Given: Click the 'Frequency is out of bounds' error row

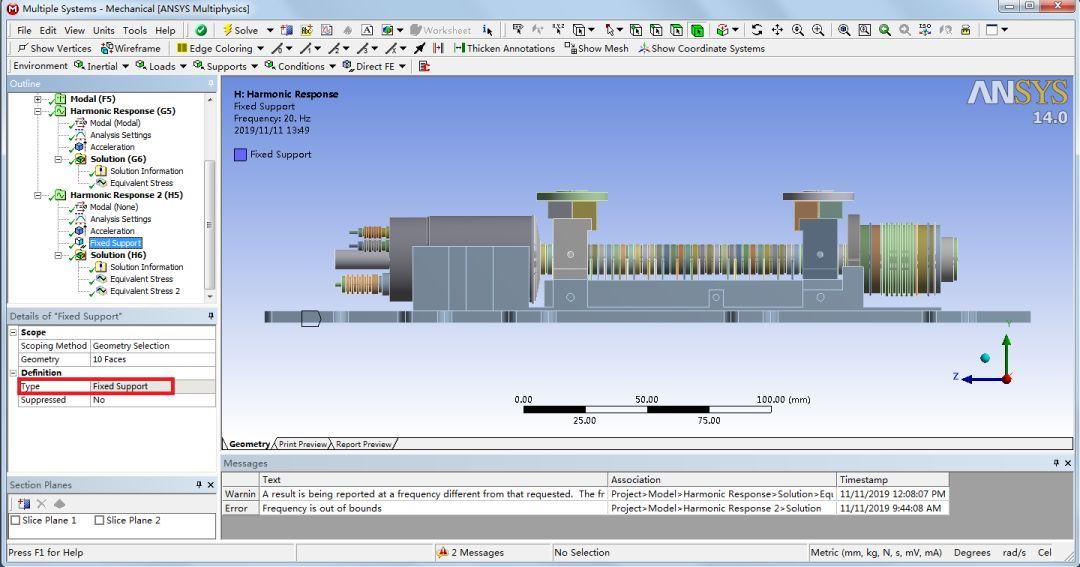Looking at the screenshot, I should pyautogui.click(x=585, y=508).
